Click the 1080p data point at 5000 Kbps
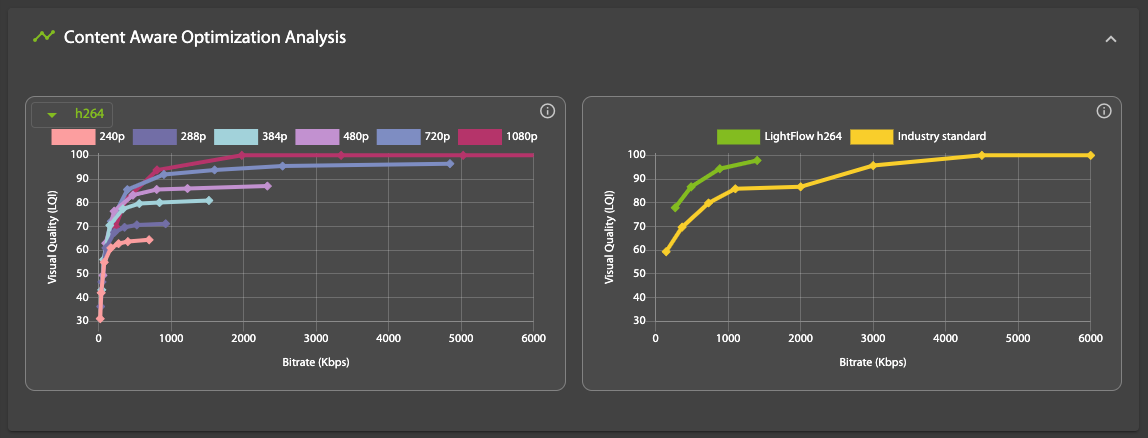This screenshot has height=438, width=1148. click(462, 155)
